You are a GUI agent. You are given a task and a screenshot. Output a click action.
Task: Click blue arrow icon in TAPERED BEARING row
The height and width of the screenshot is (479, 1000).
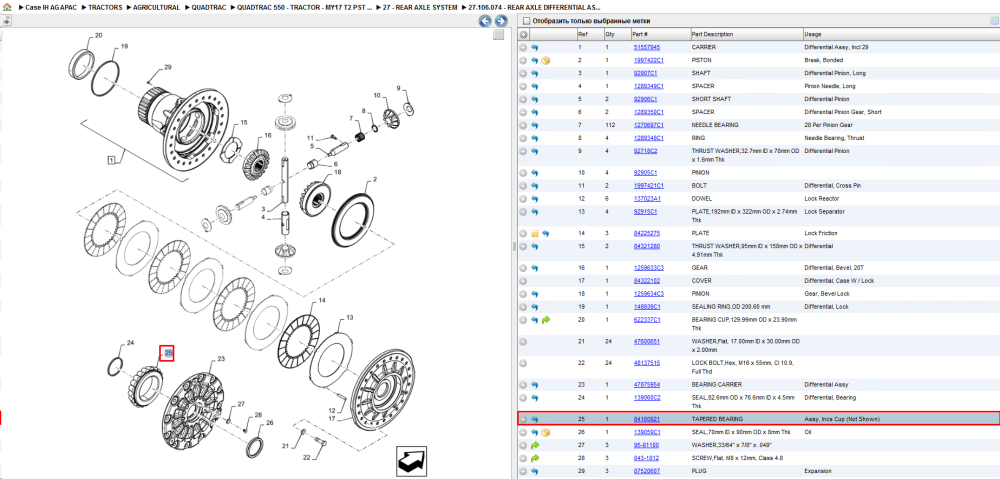(535, 419)
